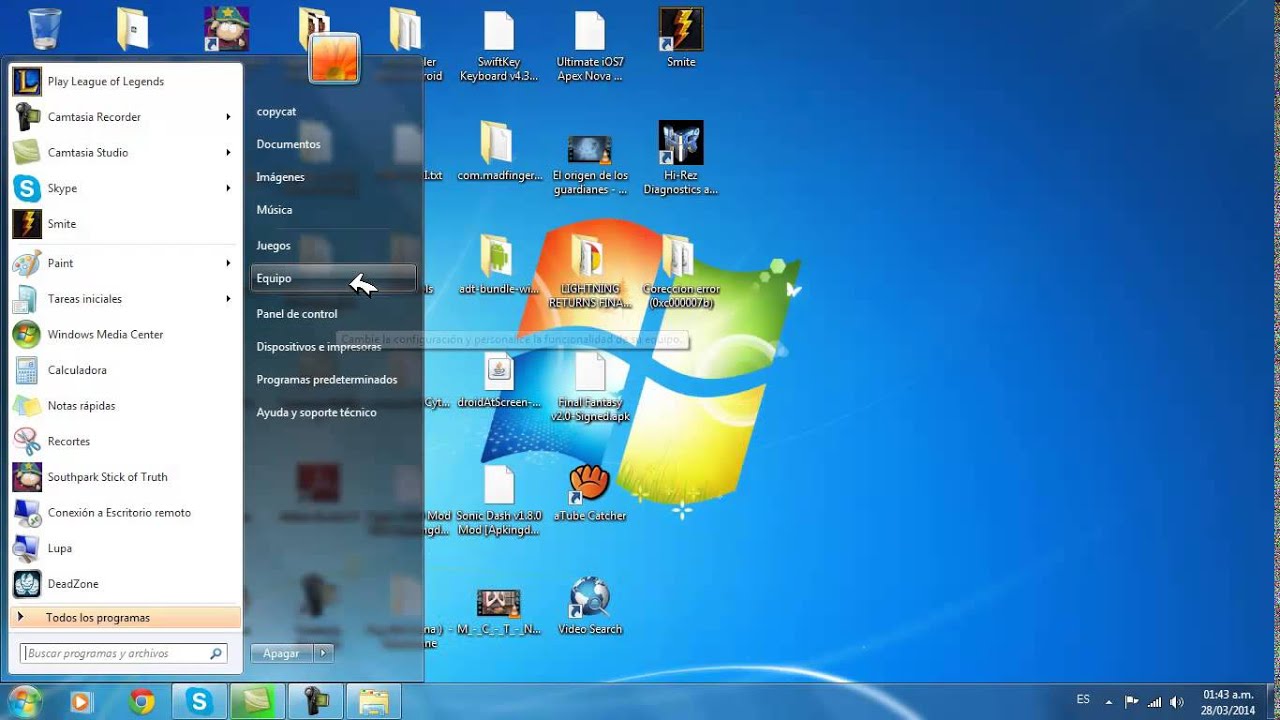This screenshot has width=1280, height=720.
Task: Open Southpark Stick of Truth entry
Action: point(125,477)
